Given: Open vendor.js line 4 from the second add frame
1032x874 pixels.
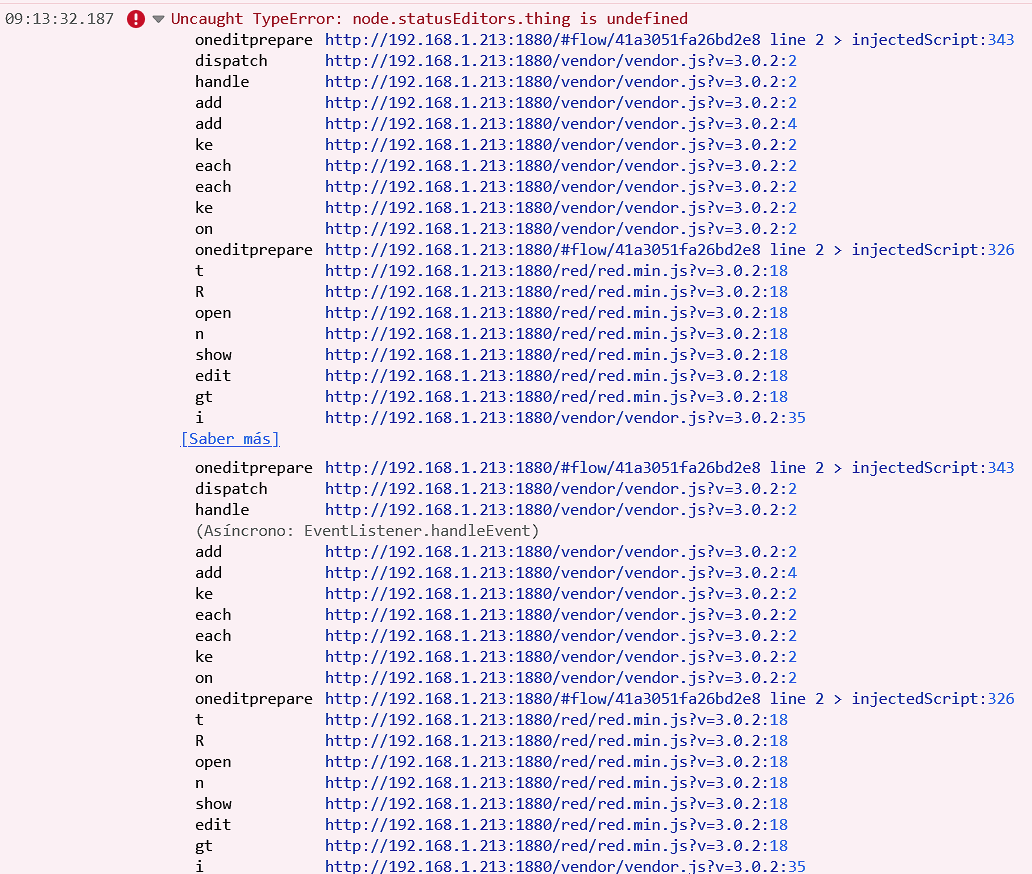Looking at the screenshot, I should tap(560, 123).
